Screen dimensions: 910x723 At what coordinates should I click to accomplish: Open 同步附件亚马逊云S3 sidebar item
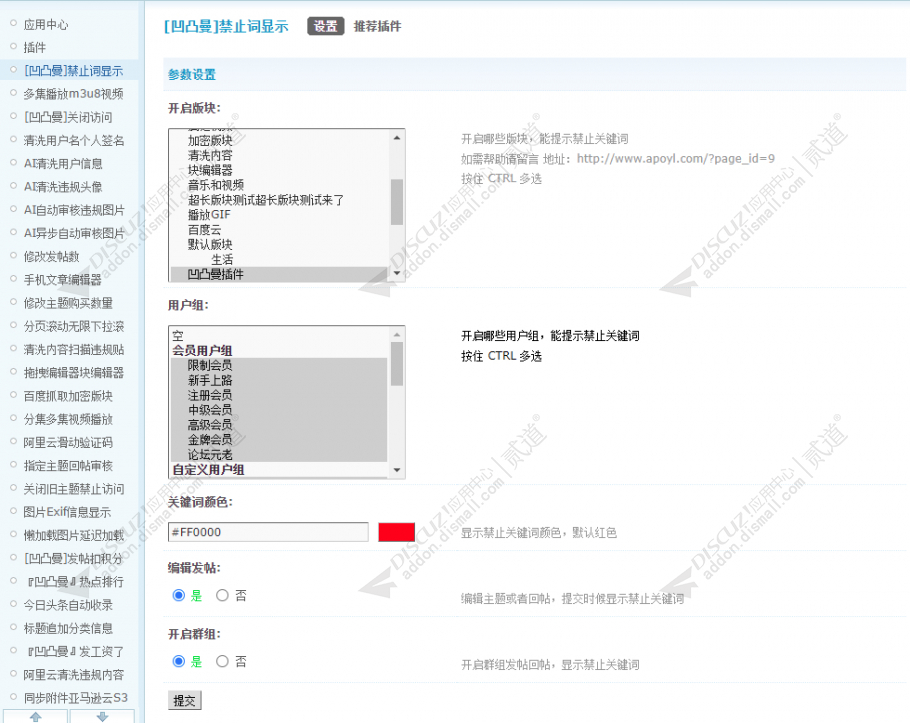click(x=75, y=697)
